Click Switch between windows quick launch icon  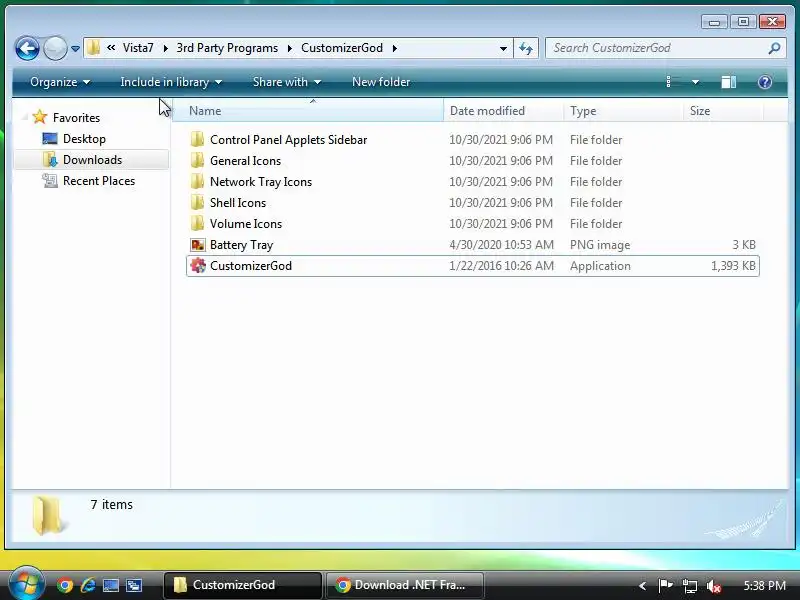(134, 585)
